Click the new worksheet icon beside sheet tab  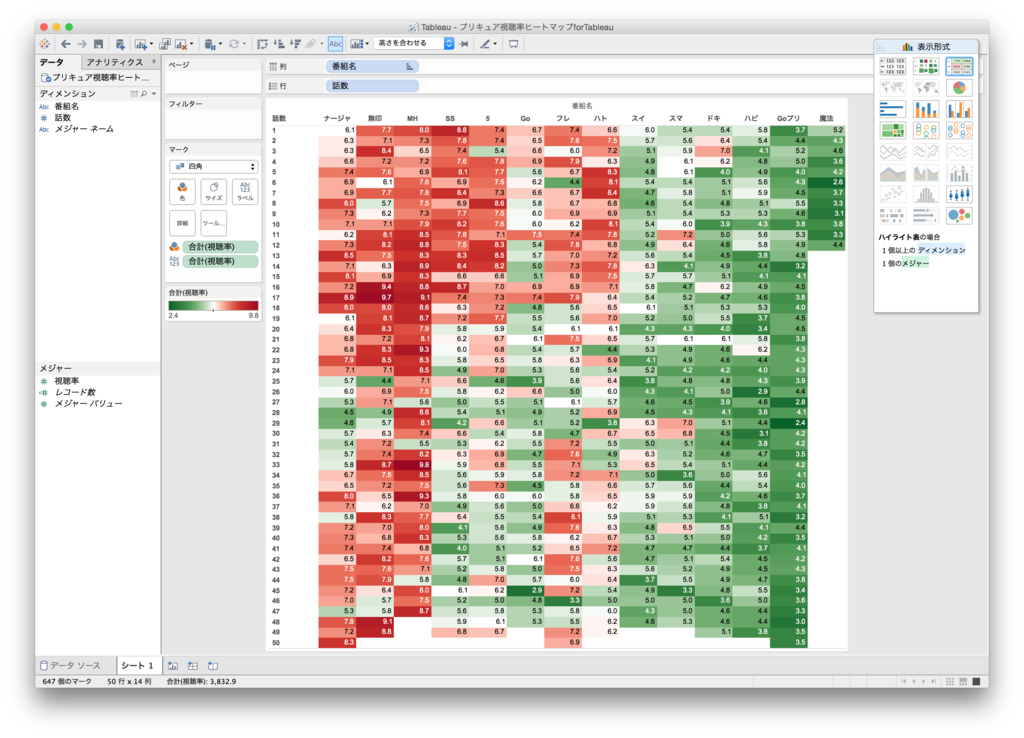click(172, 666)
